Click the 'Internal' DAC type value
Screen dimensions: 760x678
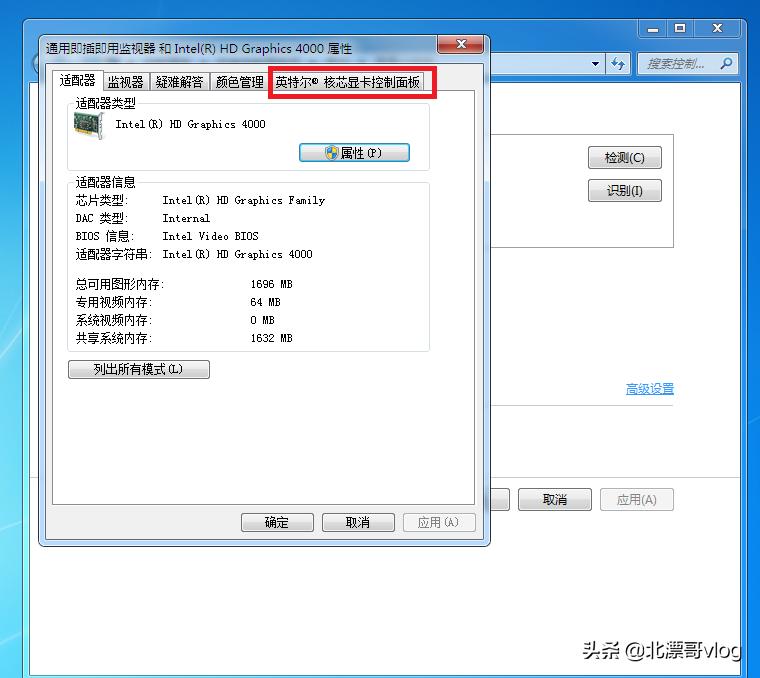[186, 218]
